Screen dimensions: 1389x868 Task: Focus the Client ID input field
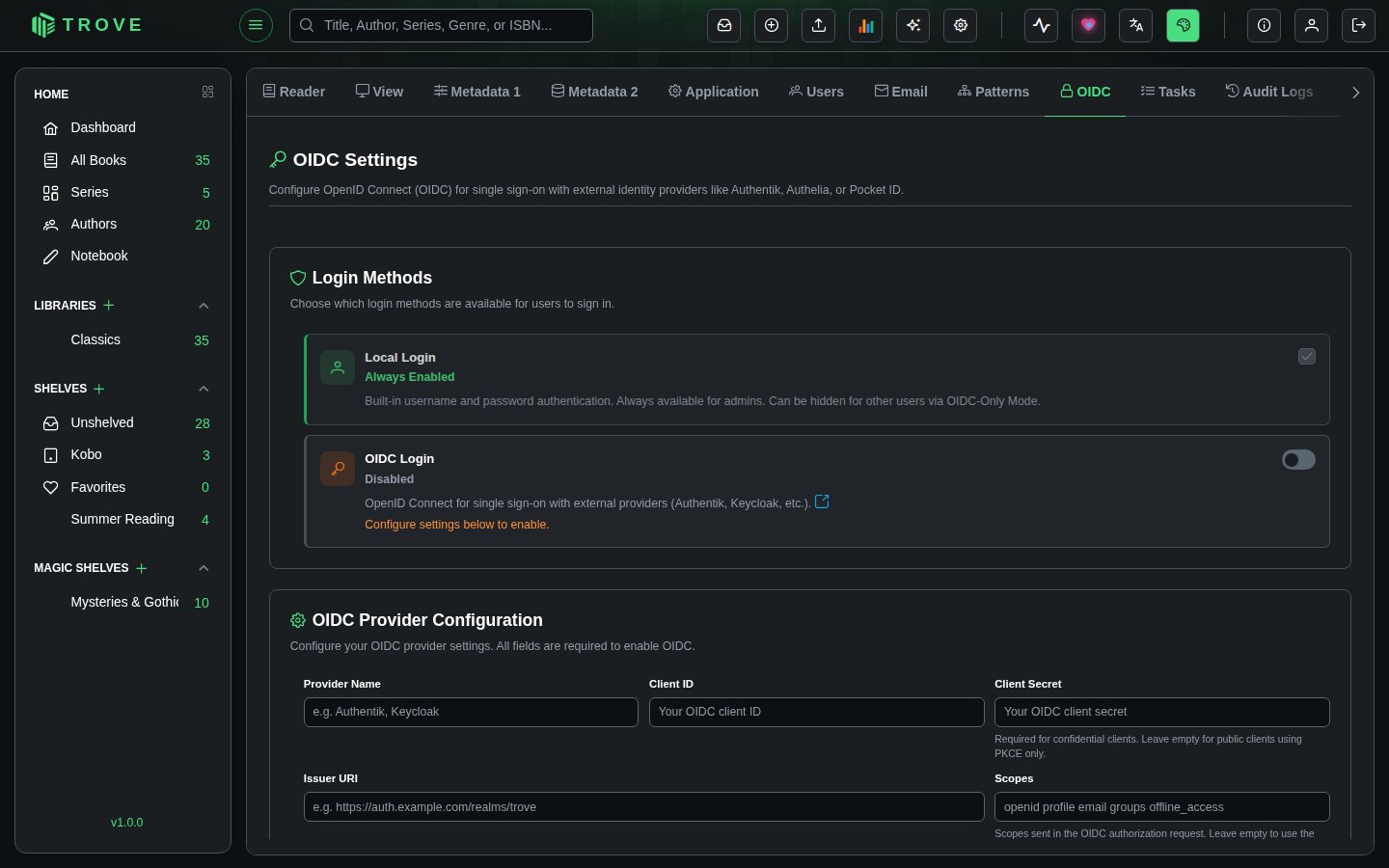(816, 712)
